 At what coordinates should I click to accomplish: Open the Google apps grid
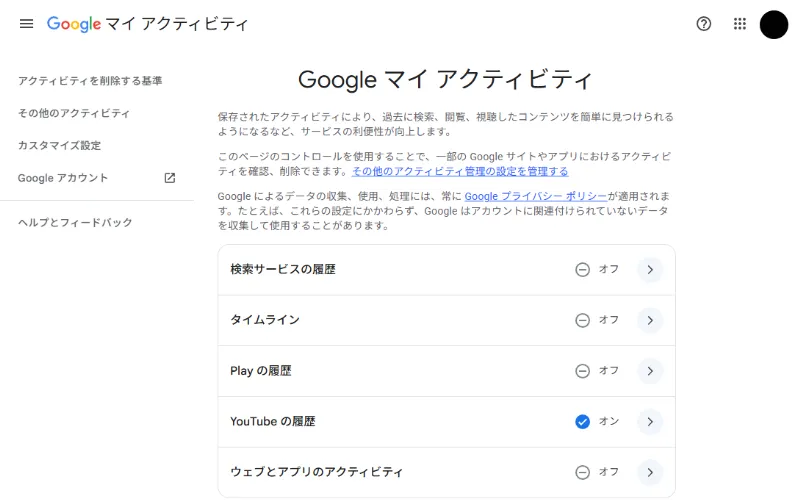pyautogui.click(x=740, y=23)
